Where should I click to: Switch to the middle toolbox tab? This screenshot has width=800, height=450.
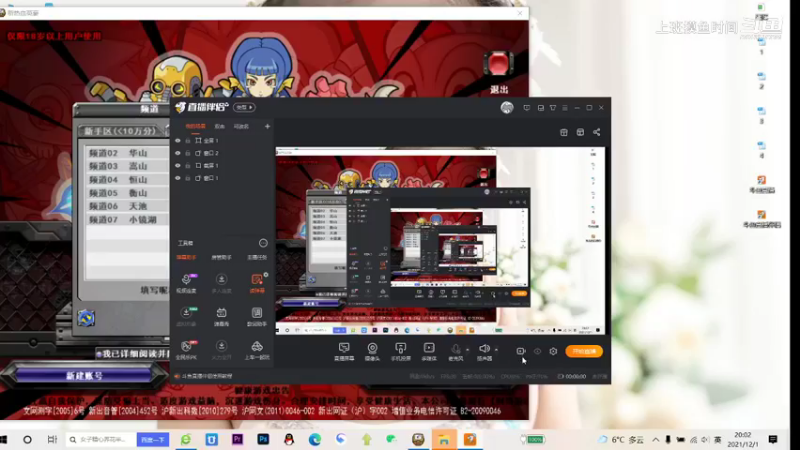[221, 257]
